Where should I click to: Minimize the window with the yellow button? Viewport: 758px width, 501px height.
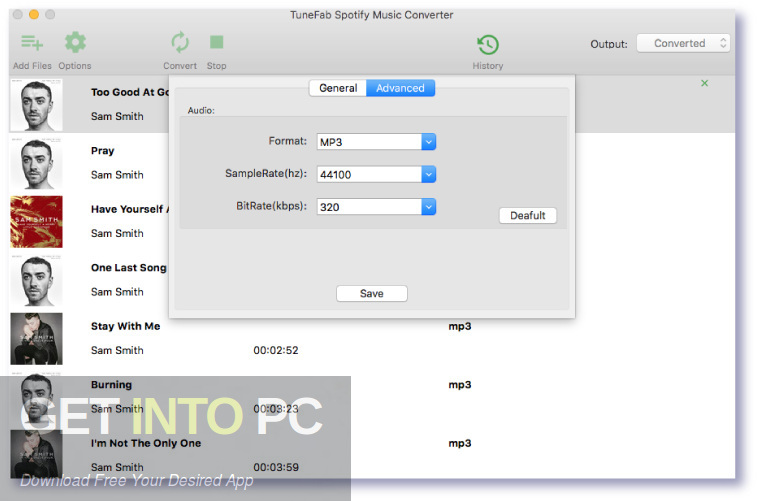click(34, 15)
